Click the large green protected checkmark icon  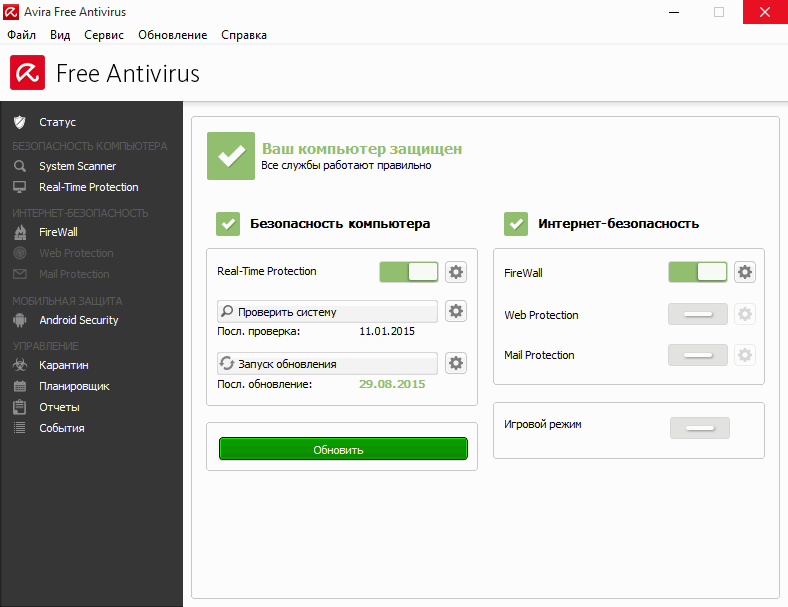(x=231, y=156)
